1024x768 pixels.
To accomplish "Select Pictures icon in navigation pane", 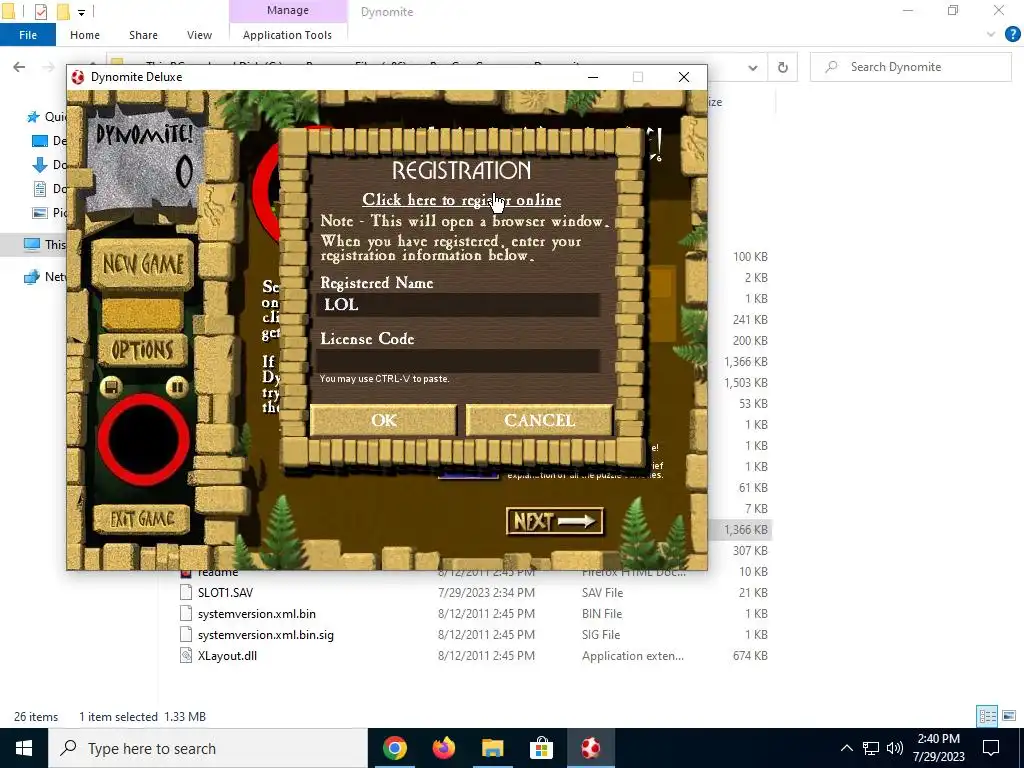I will click(x=40, y=212).
